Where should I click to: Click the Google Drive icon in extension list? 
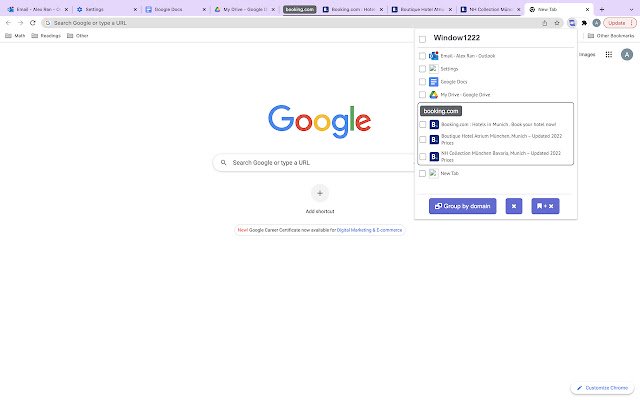(433, 95)
